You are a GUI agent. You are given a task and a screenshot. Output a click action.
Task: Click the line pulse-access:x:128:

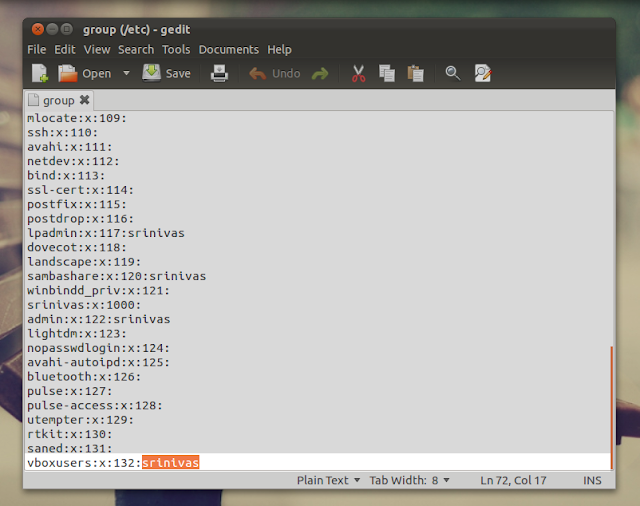[95, 406]
